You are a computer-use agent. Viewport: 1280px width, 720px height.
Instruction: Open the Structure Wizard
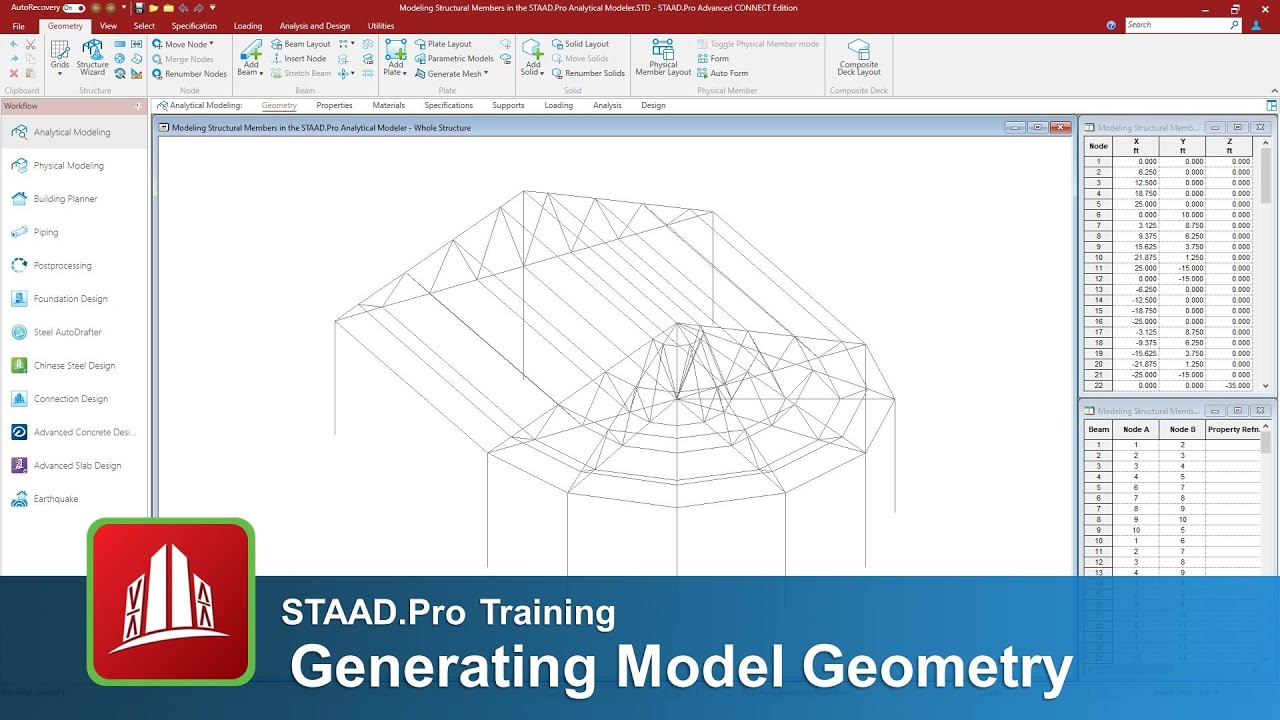coord(93,58)
